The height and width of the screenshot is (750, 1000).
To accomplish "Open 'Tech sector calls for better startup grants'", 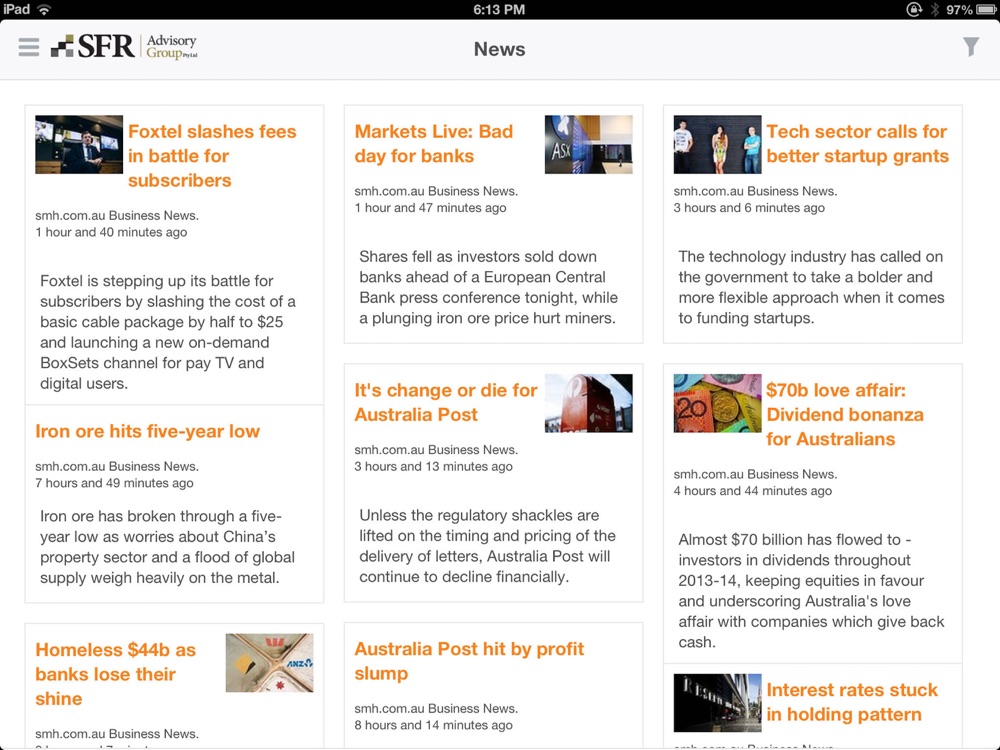I will pyautogui.click(x=857, y=143).
